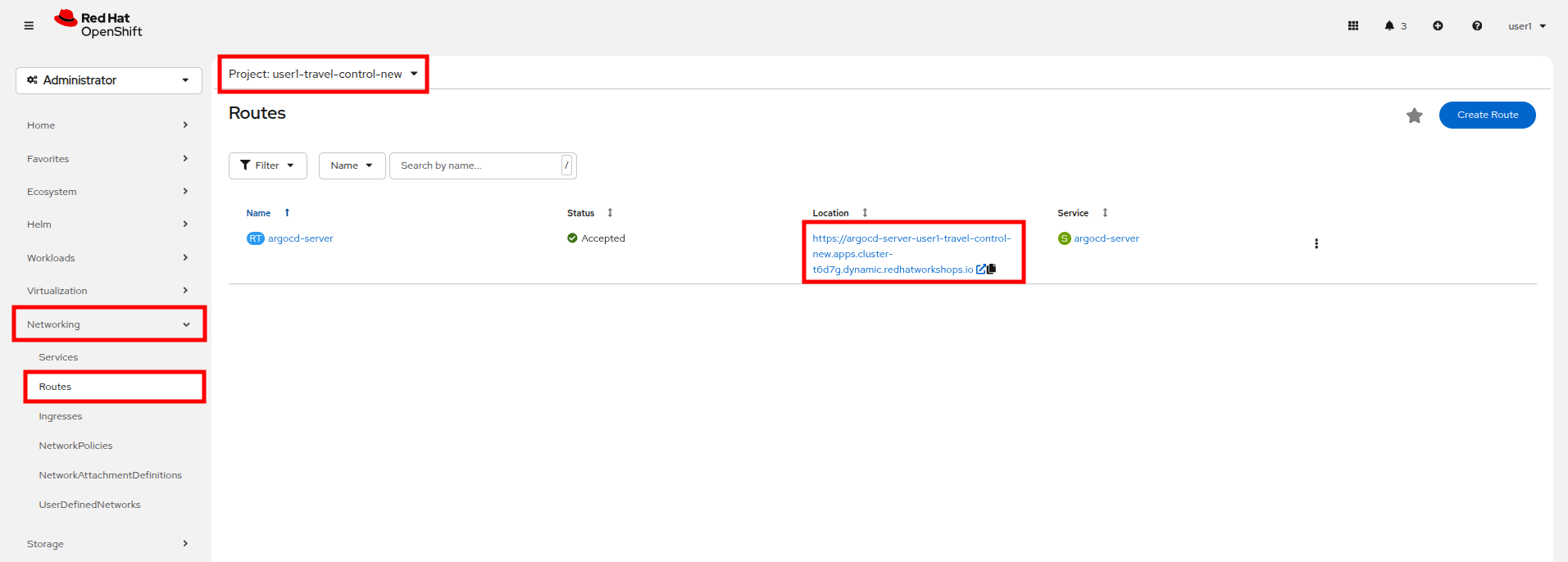Image resolution: width=1568 pixels, height=562 pixels.
Task: Open the application launcher grid
Action: (x=1353, y=25)
